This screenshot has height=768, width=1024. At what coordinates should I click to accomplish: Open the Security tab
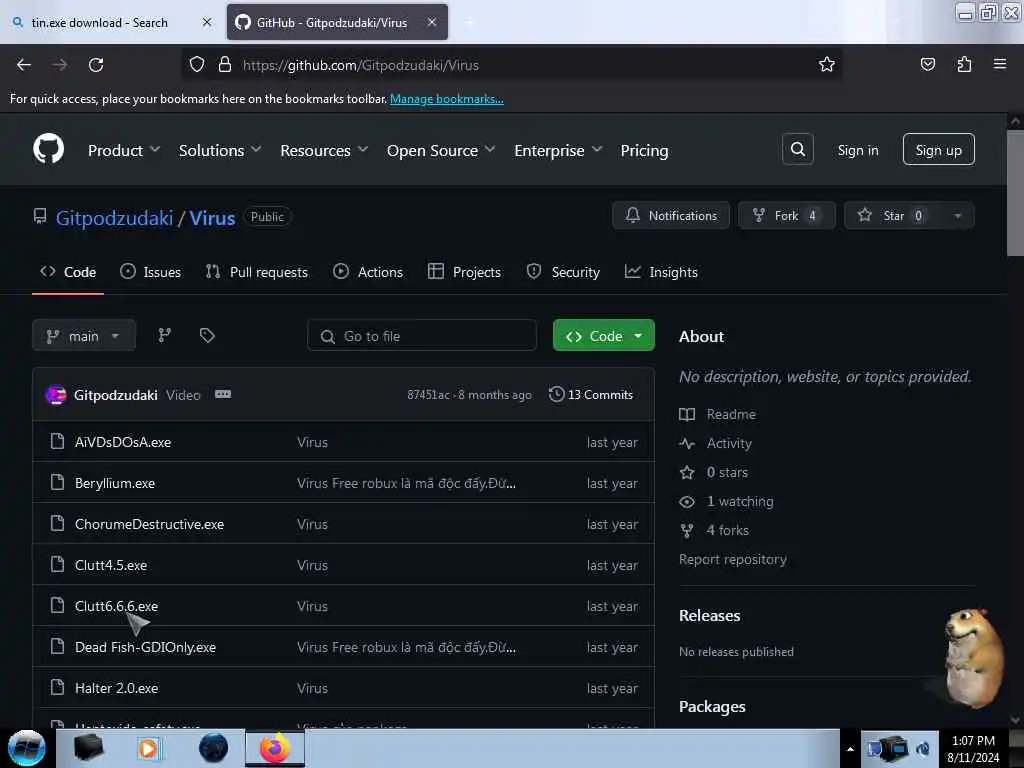pyautogui.click(x=563, y=272)
